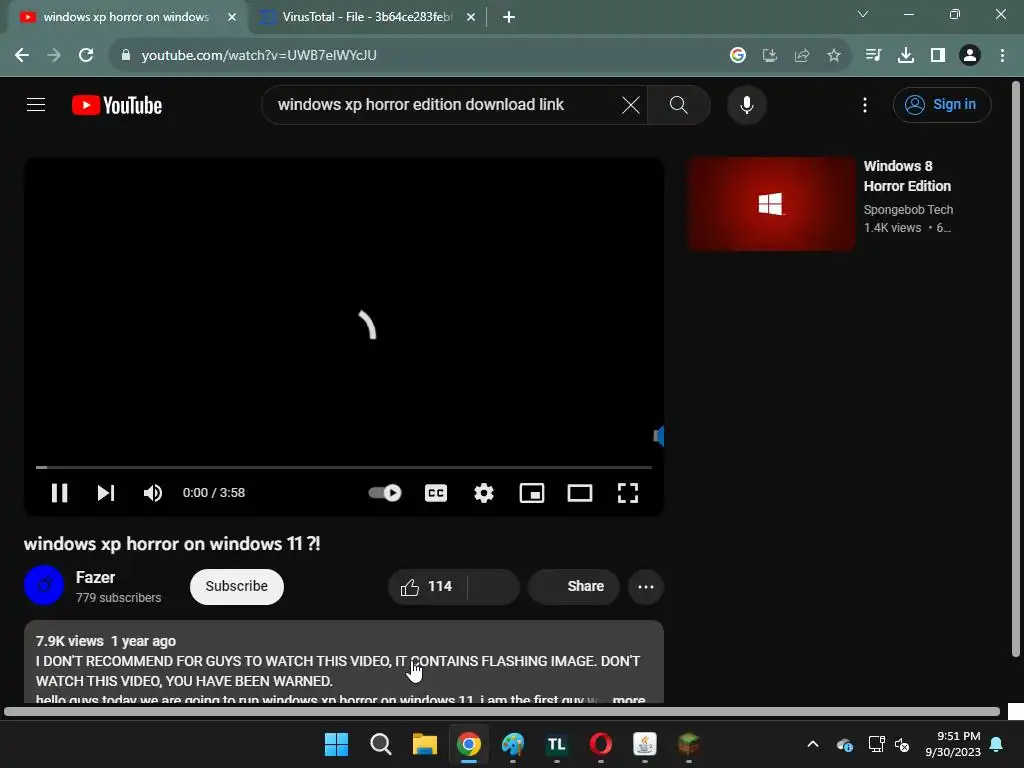Open the YouTube hamburger guide menu
This screenshot has height=768, width=1024.
point(36,104)
